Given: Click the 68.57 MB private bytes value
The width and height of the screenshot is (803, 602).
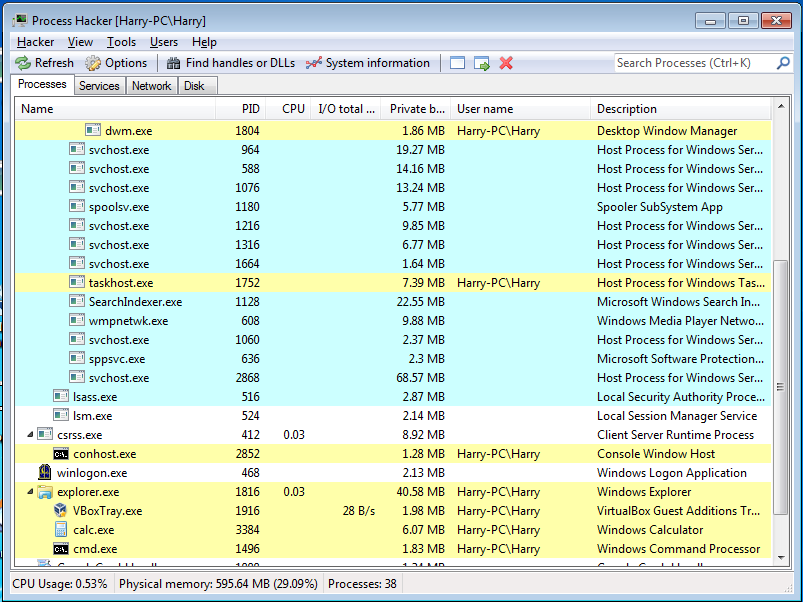Looking at the screenshot, I should 420,378.
